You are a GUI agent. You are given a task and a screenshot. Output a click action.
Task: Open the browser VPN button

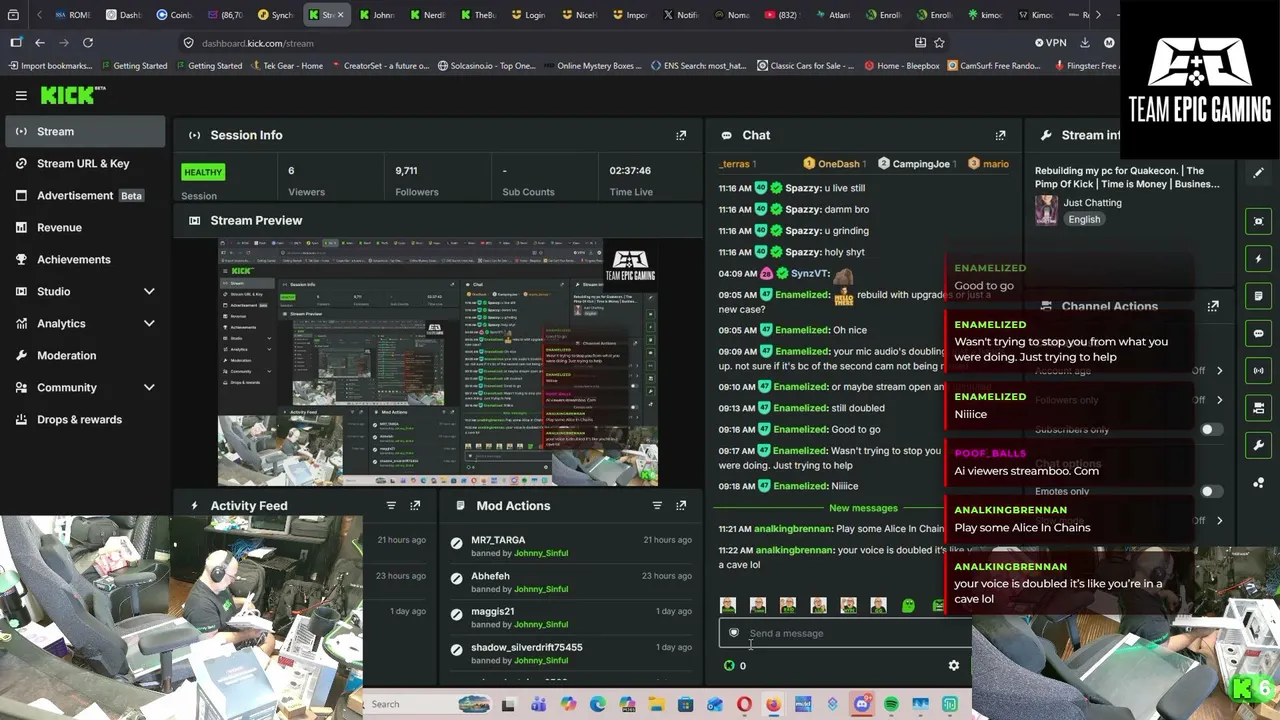(1051, 43)
